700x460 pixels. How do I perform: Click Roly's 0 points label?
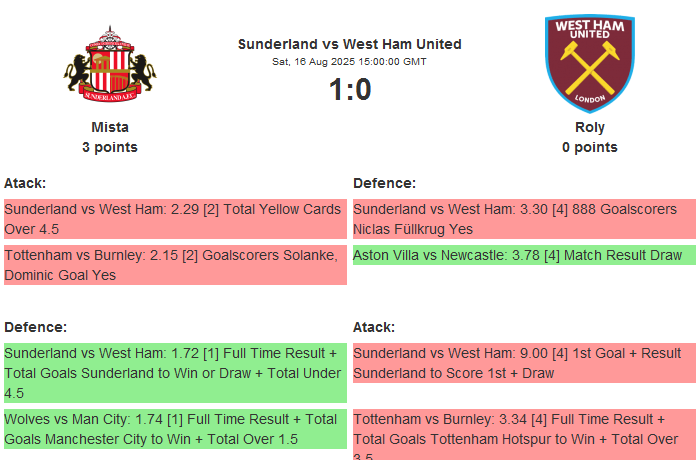590,147
